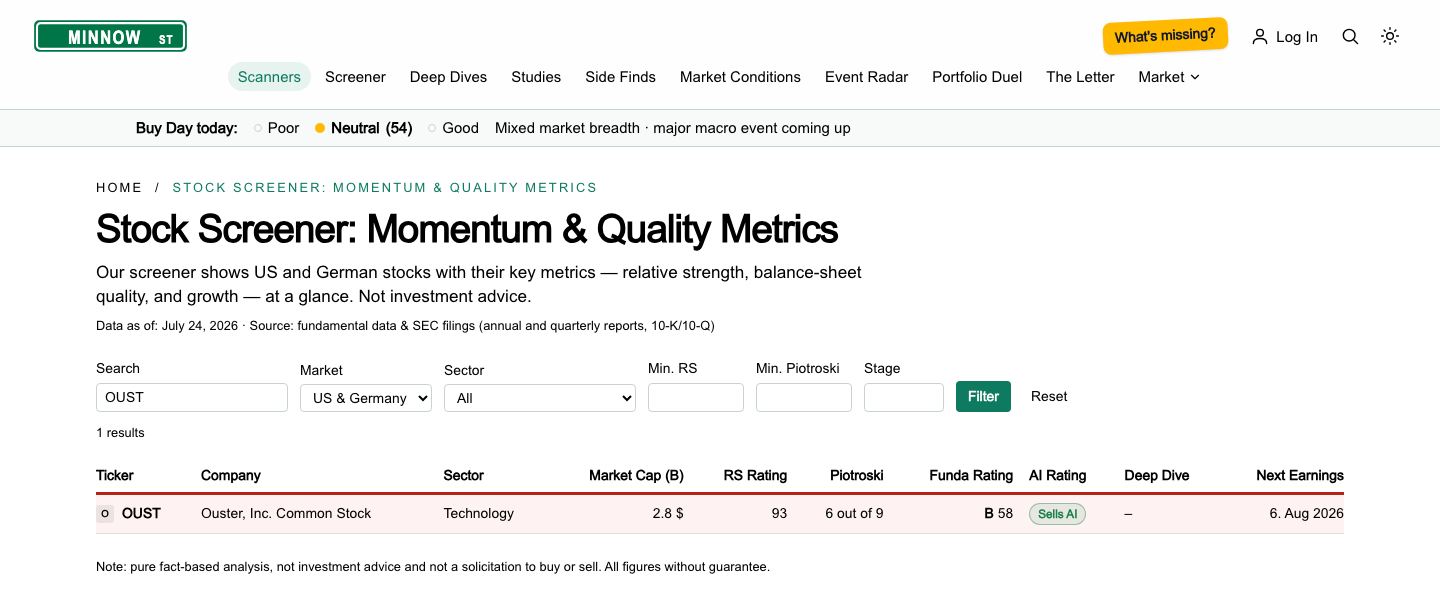Expand the Market navigation menu
The width and height of the screenshot is (1440, 610).
point(1169,77)
